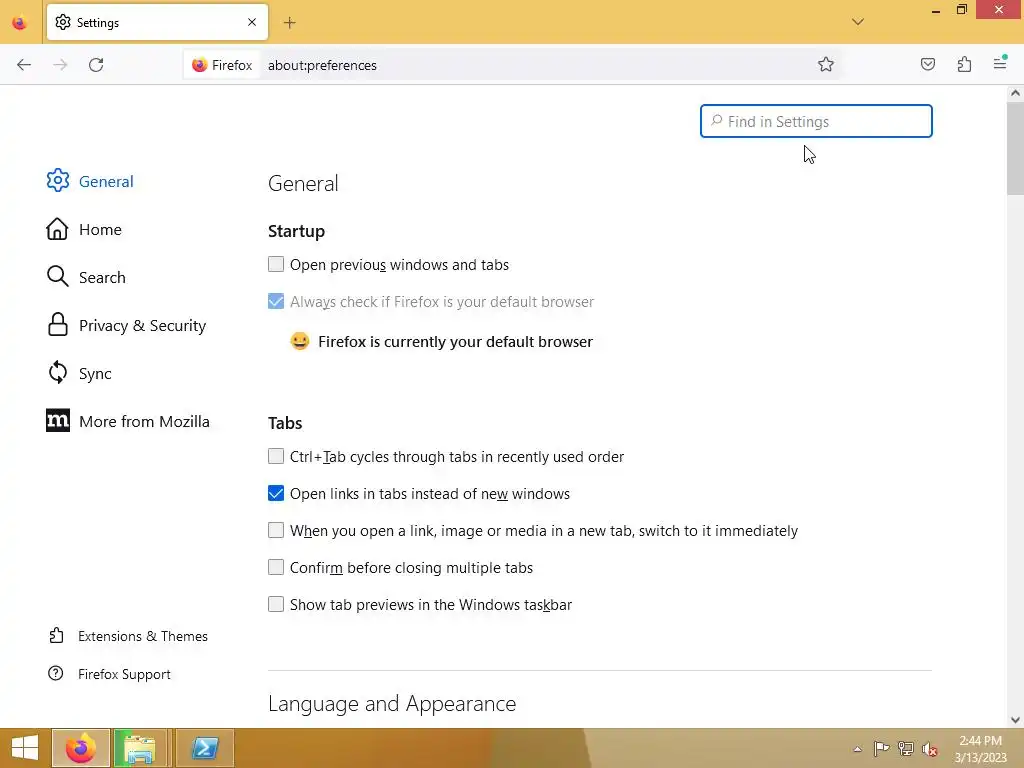Focus the Find in Settings search box
1024x768 pixels.
pos(816,121)
